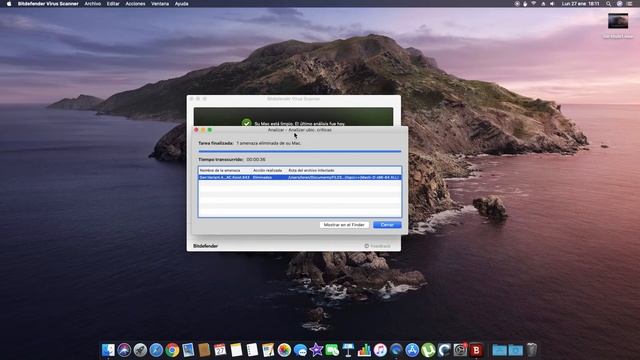
Task: Open the Editar menu
Action: [113, 4]
